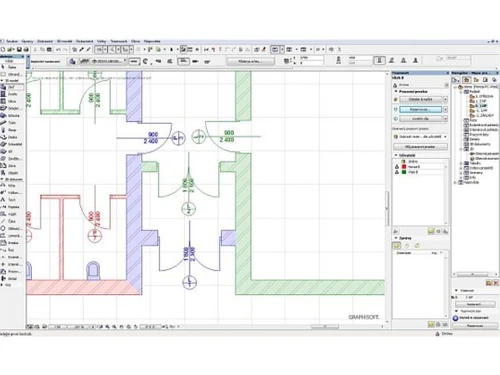Click the Rezervovat button in the Teamwork panel

420,109
